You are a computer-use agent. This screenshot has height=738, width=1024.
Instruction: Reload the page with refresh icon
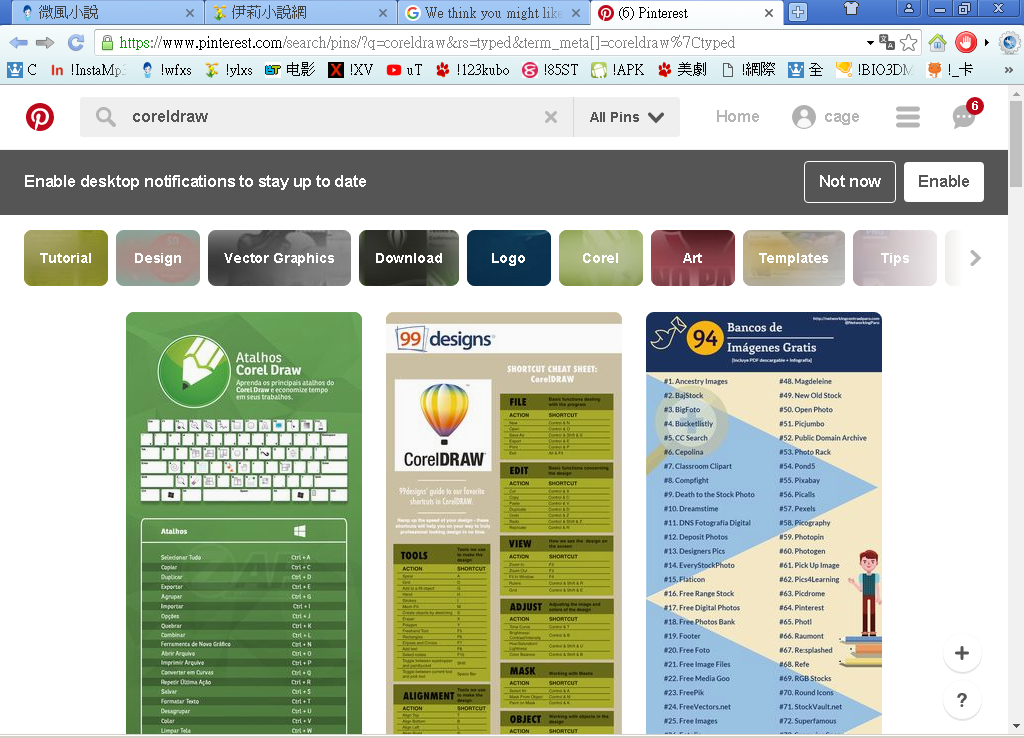[x=76, y=43]
